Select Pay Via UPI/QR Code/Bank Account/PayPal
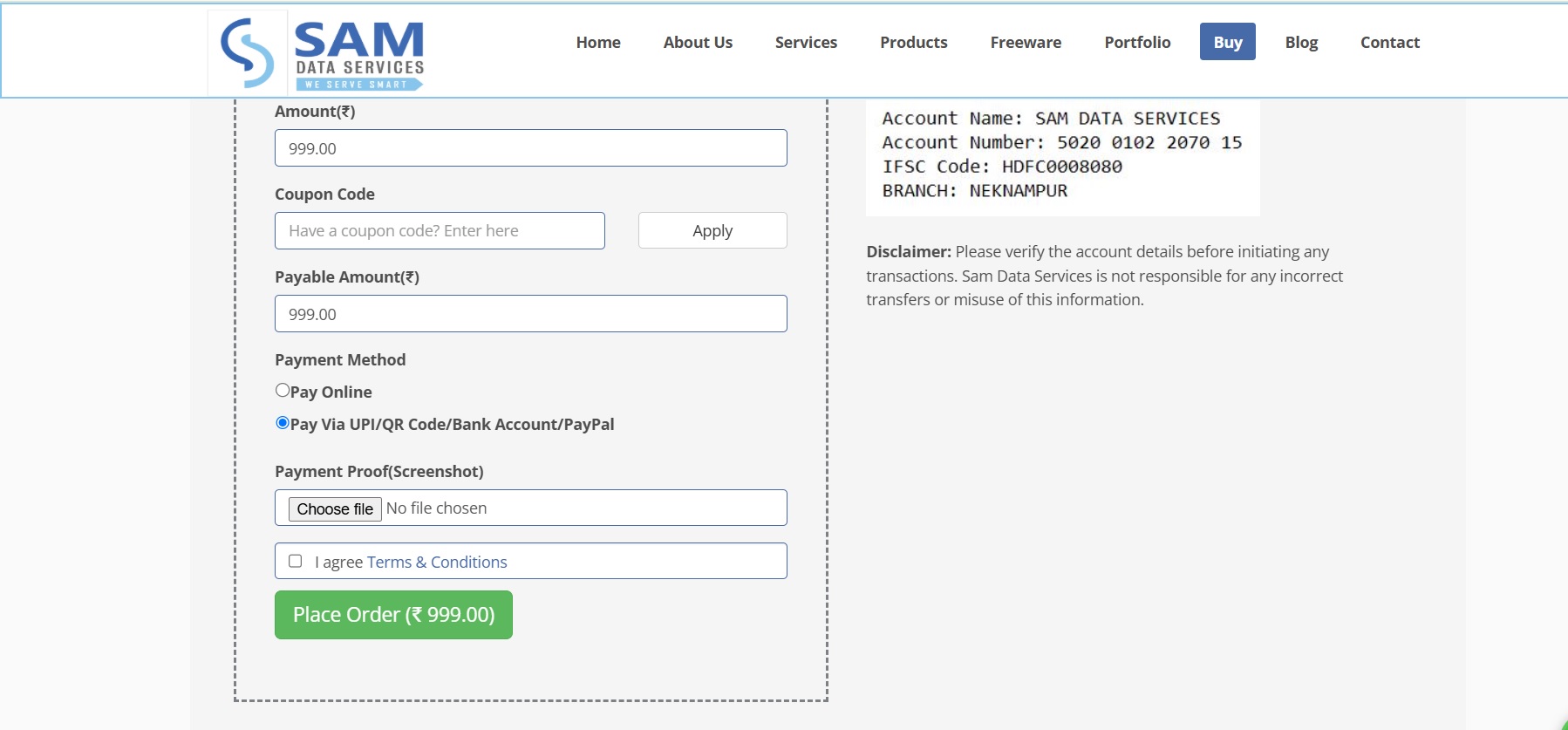 click(x=283, y=423)
